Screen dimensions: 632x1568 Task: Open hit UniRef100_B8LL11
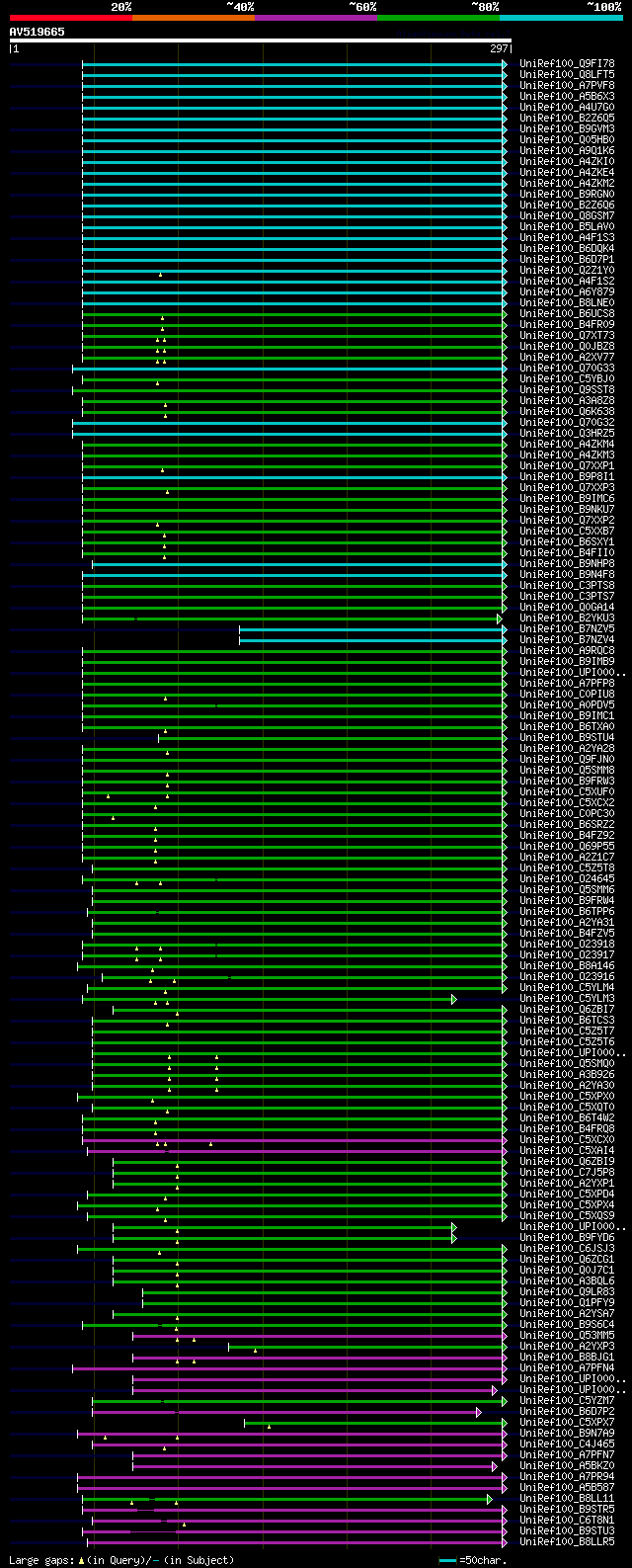[x=567, y=1498]
